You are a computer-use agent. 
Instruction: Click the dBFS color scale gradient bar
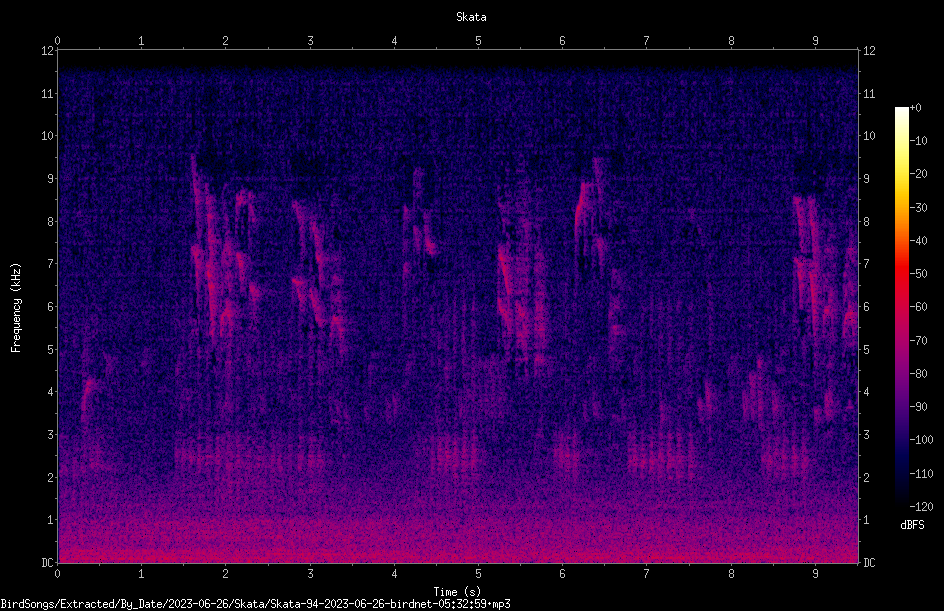click(901, 307)
